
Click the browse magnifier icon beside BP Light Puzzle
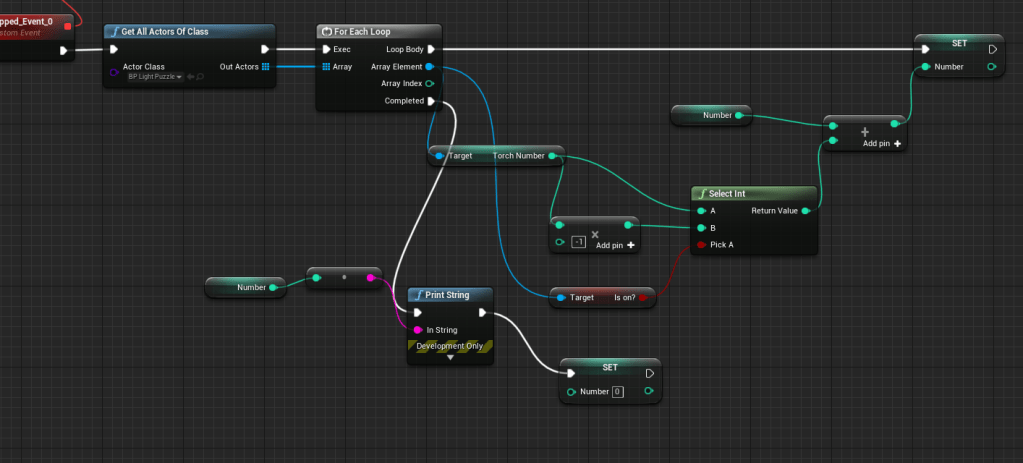[201, 77]
